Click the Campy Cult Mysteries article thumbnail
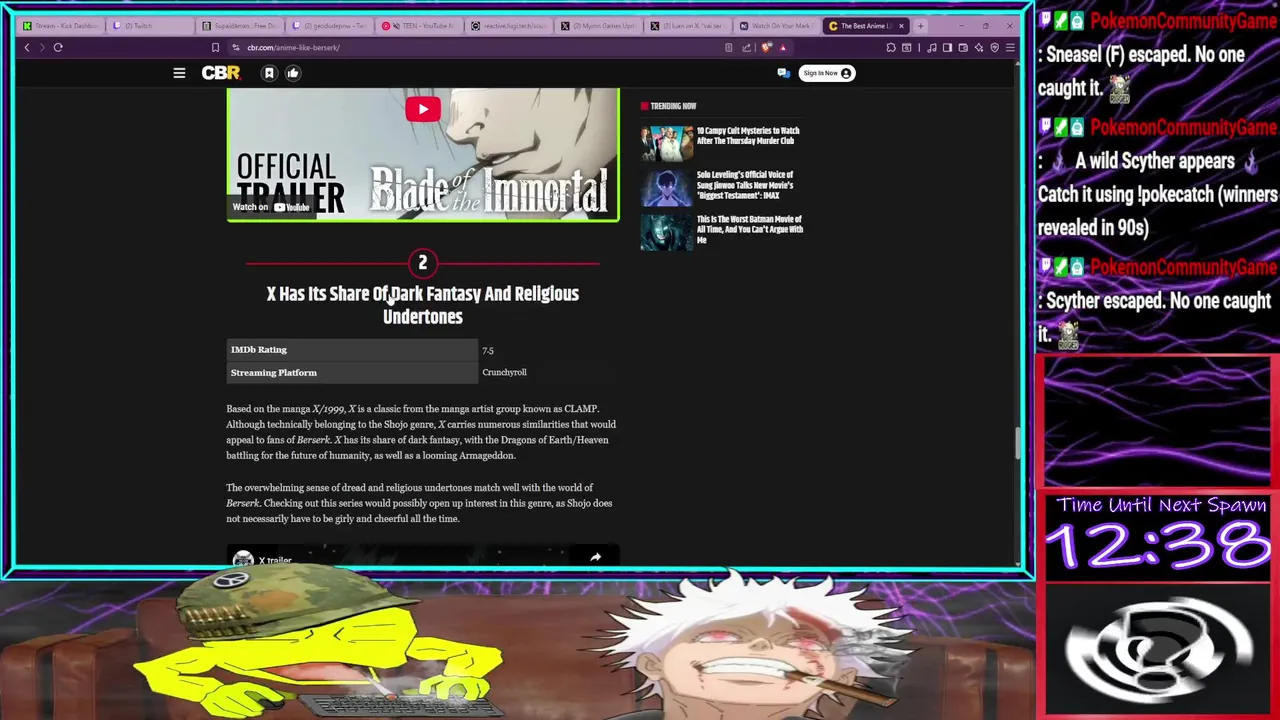Screen dimensions: 1280x720 667,143
